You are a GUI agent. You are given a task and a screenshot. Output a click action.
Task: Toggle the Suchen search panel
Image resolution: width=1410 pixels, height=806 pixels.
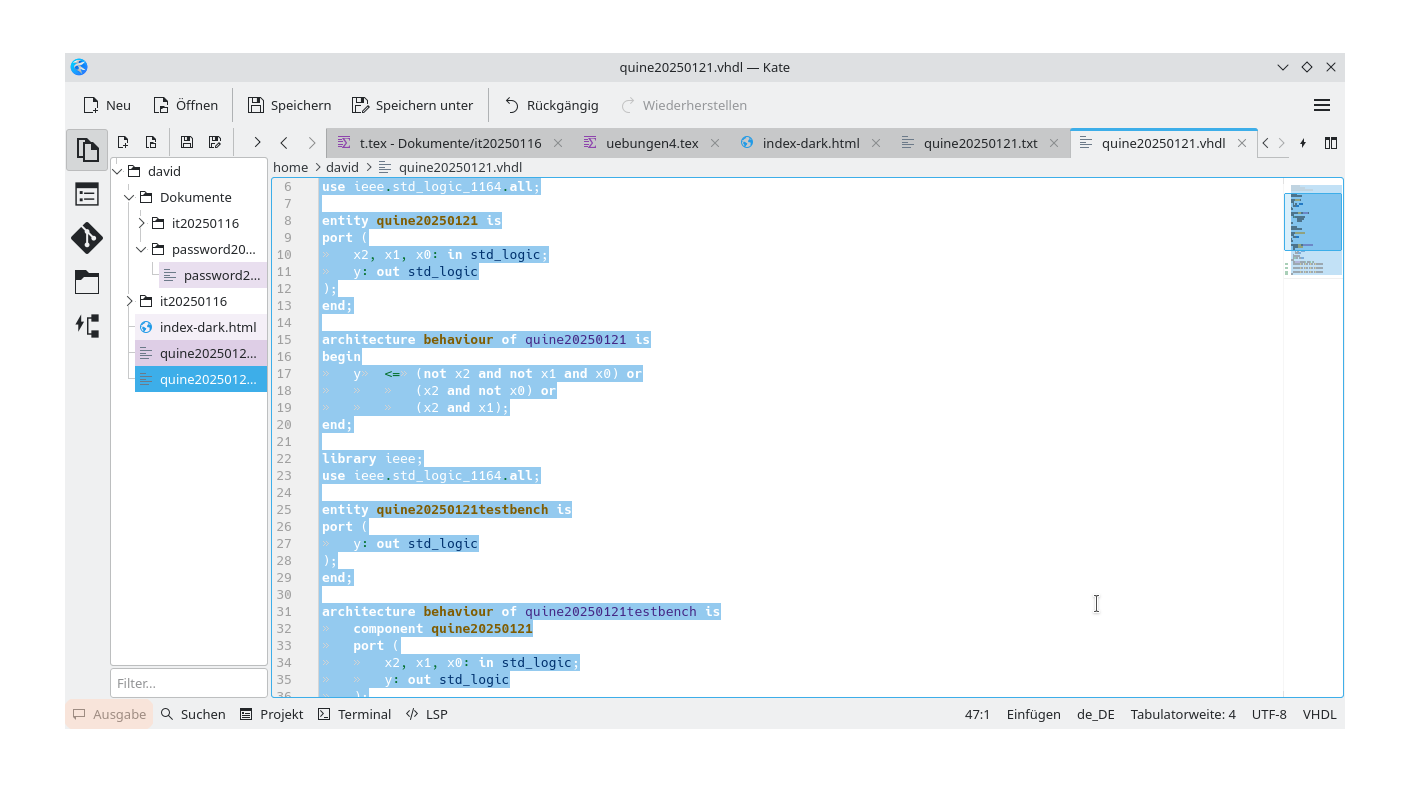tap(192, 714)
